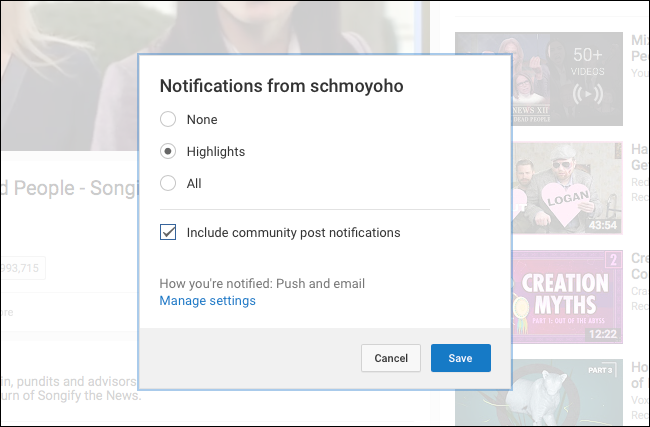Click the 43:54 duration badge
This screenshot has width=650, height=427.
[x=603, y=227]
